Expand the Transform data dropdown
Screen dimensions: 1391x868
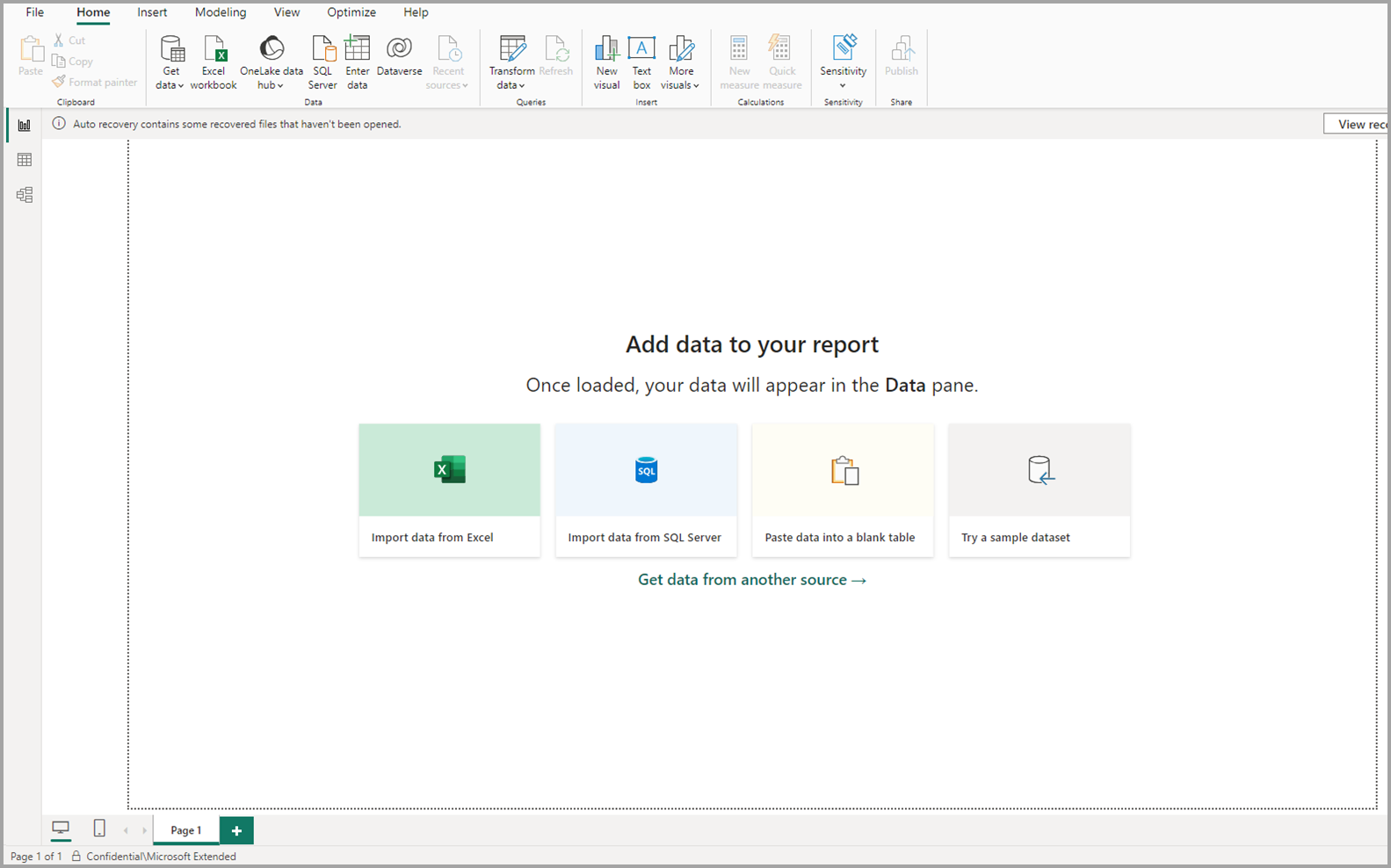tap(511, 85)
